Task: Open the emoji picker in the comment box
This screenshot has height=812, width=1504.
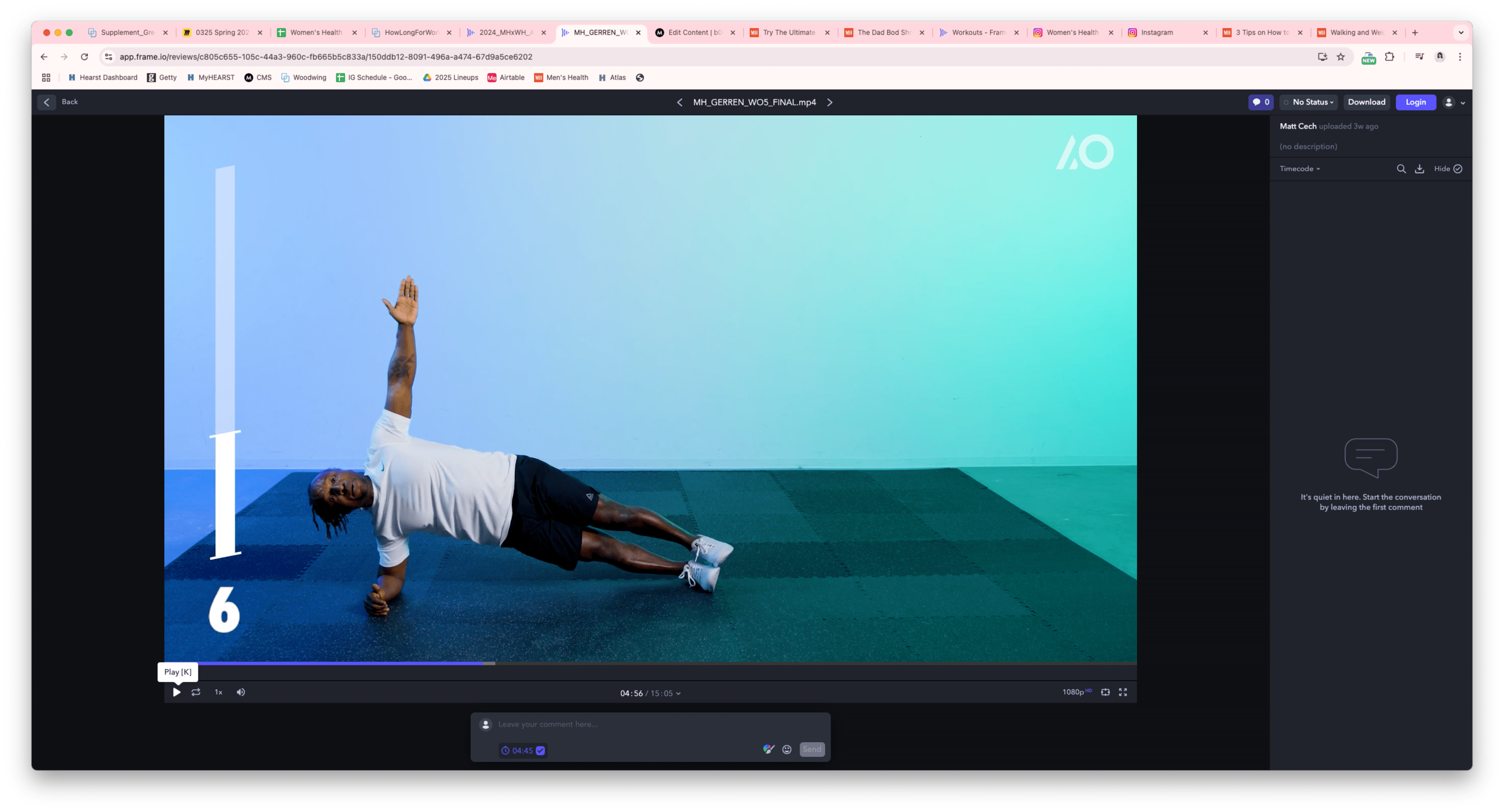Action: 786,750
